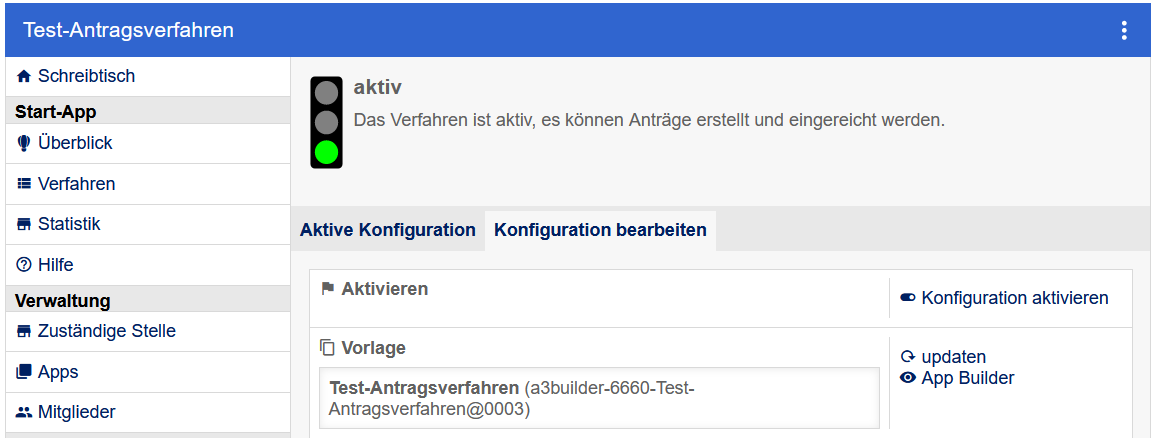
Task: Toggle Konfiguration aktivieren switch
Action: 908,298
